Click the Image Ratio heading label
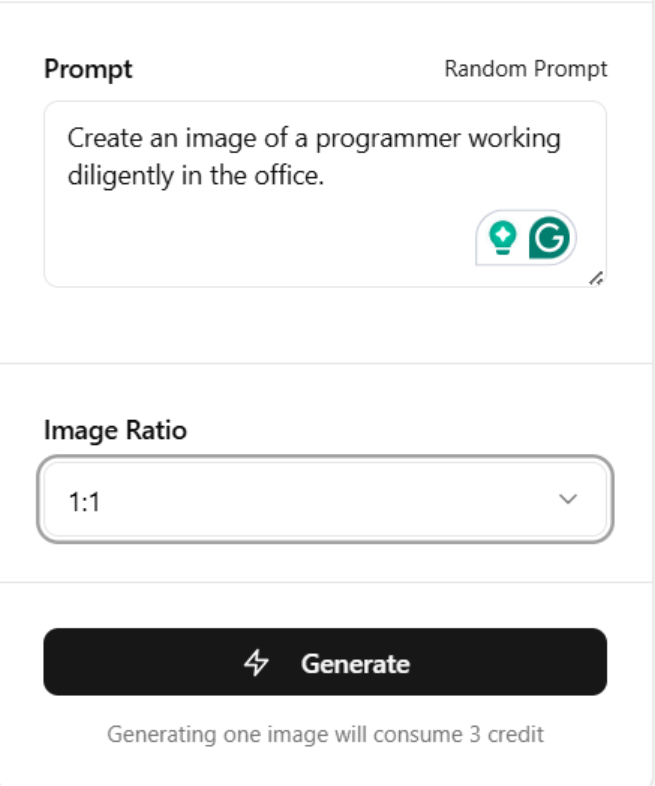The height and width of the screenshot is (786, 655). click(116, 431)
